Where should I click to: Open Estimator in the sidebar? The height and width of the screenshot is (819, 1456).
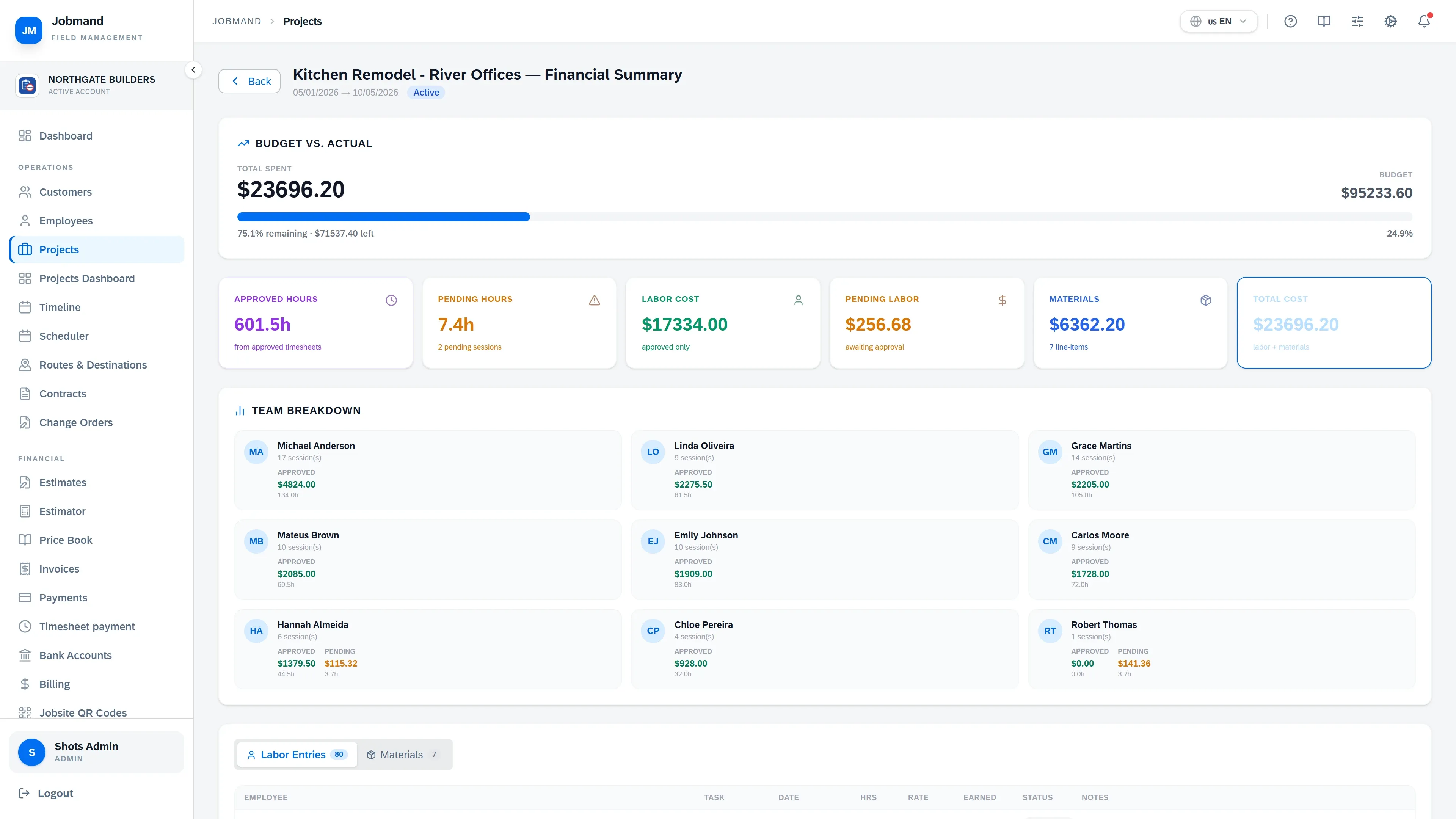tap(97, 511)
